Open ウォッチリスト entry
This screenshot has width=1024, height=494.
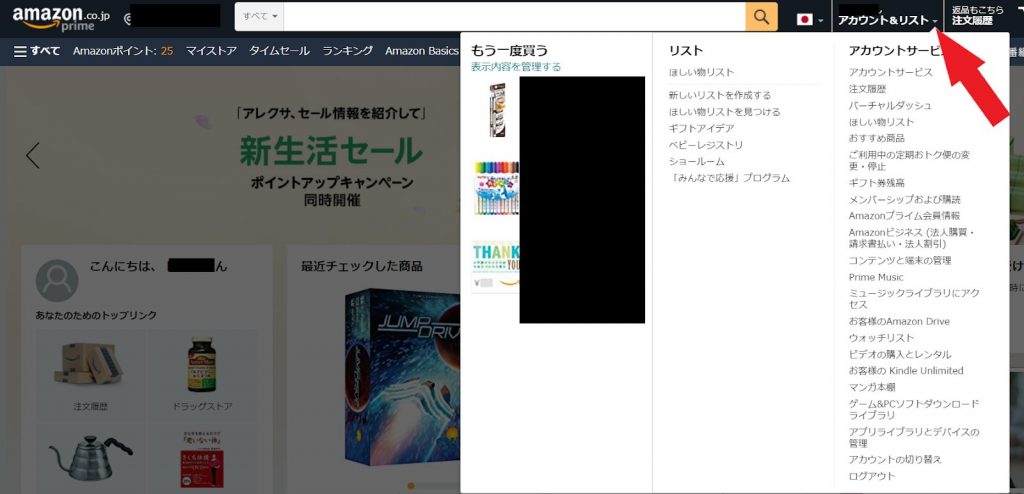coord(882,338)
